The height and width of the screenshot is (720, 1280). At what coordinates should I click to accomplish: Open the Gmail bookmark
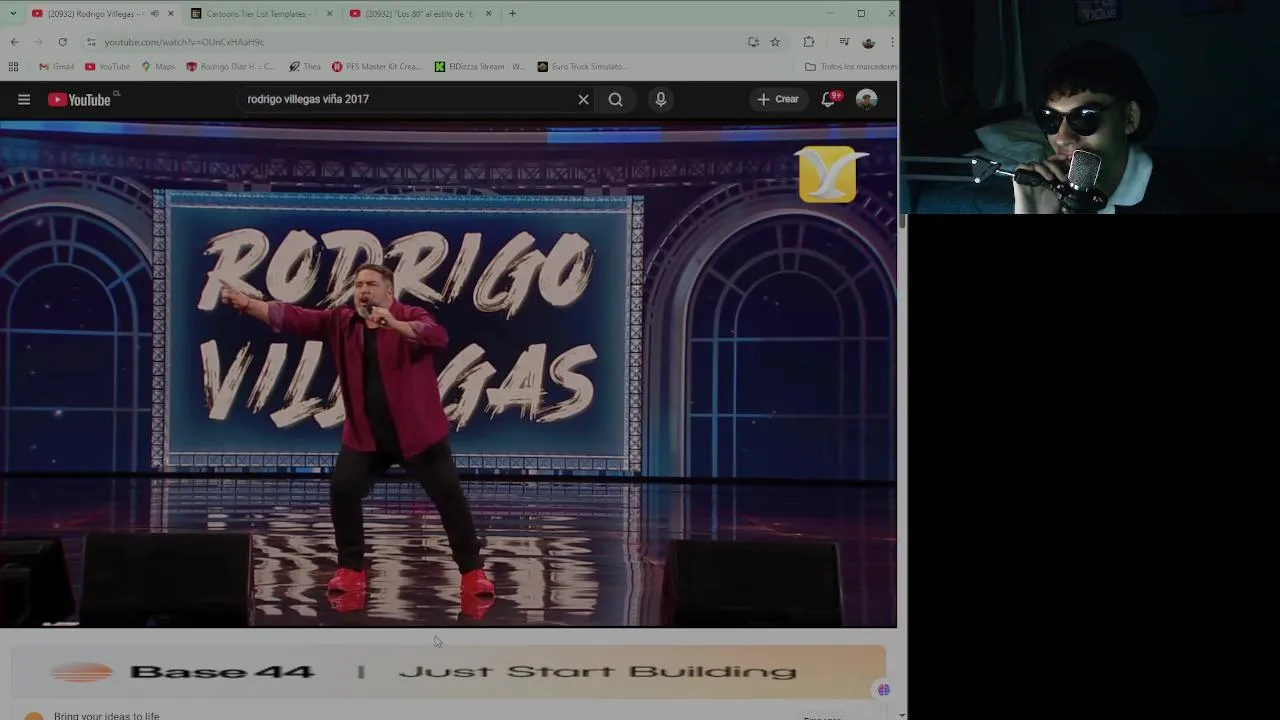tap(56, 67)
